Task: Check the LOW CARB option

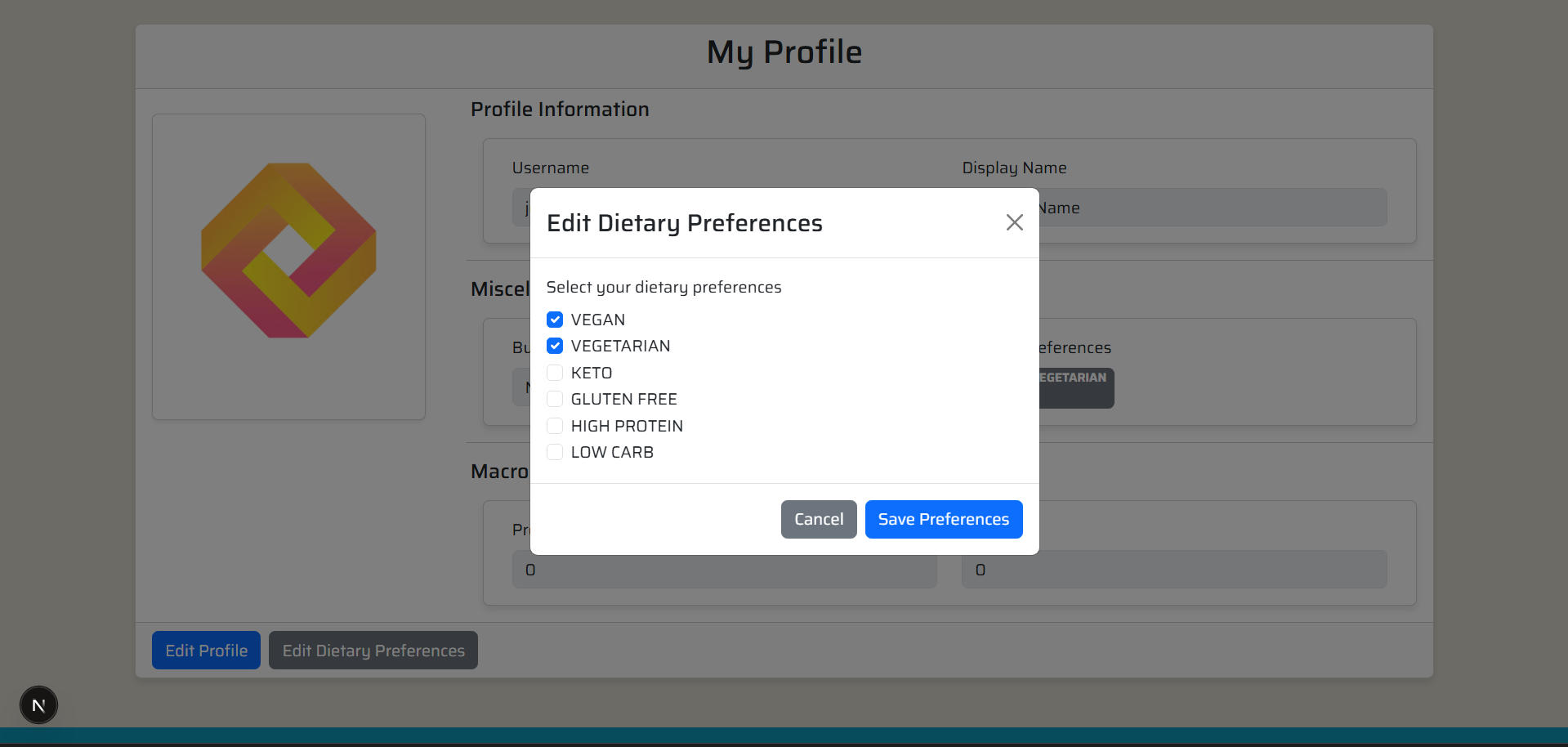Action: click(555, 452)
